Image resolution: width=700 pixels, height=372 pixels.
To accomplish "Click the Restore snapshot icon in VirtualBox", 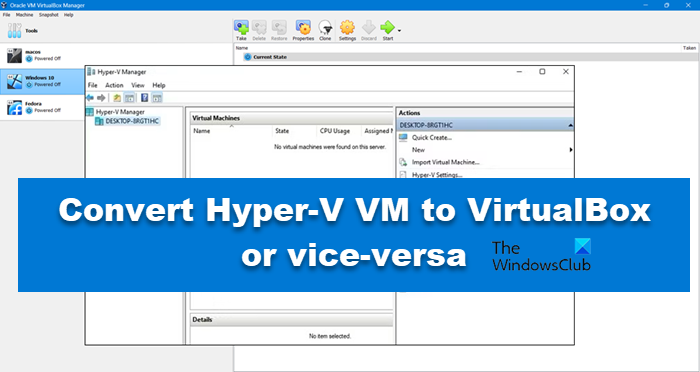I will point(279,30).
